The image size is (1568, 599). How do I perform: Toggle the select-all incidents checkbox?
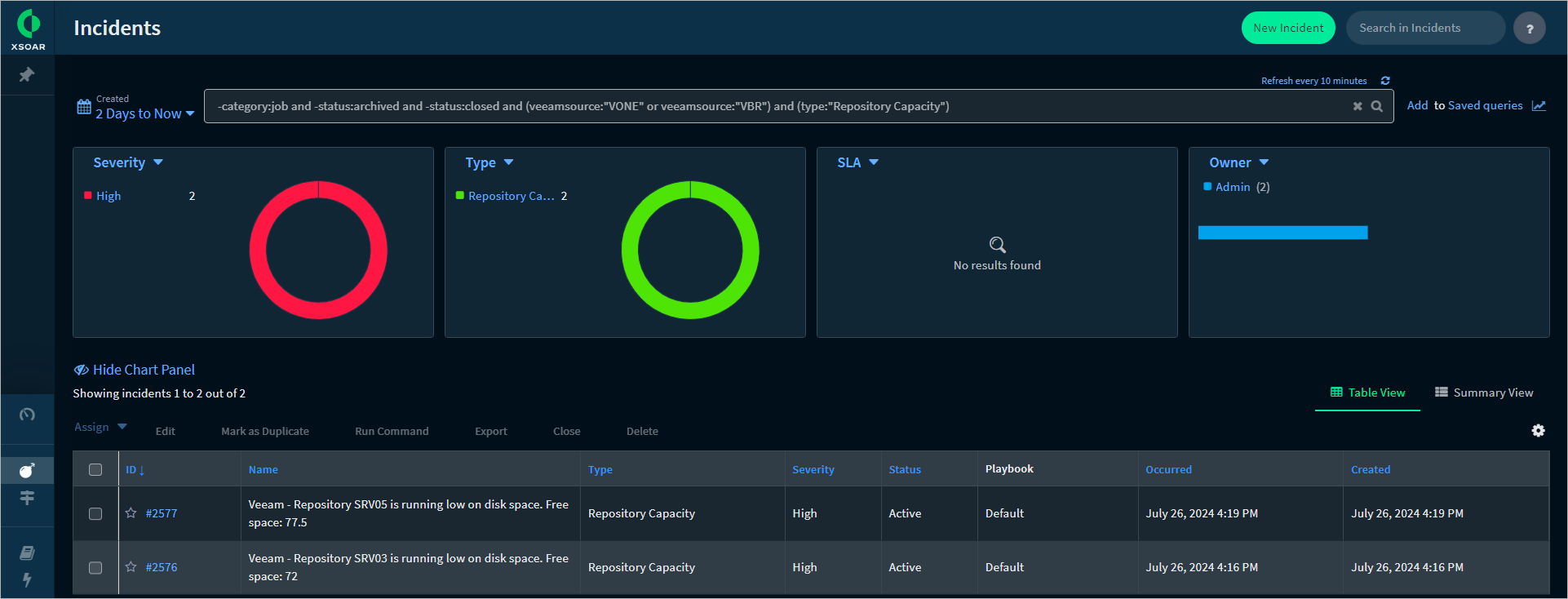coord(95,470)
